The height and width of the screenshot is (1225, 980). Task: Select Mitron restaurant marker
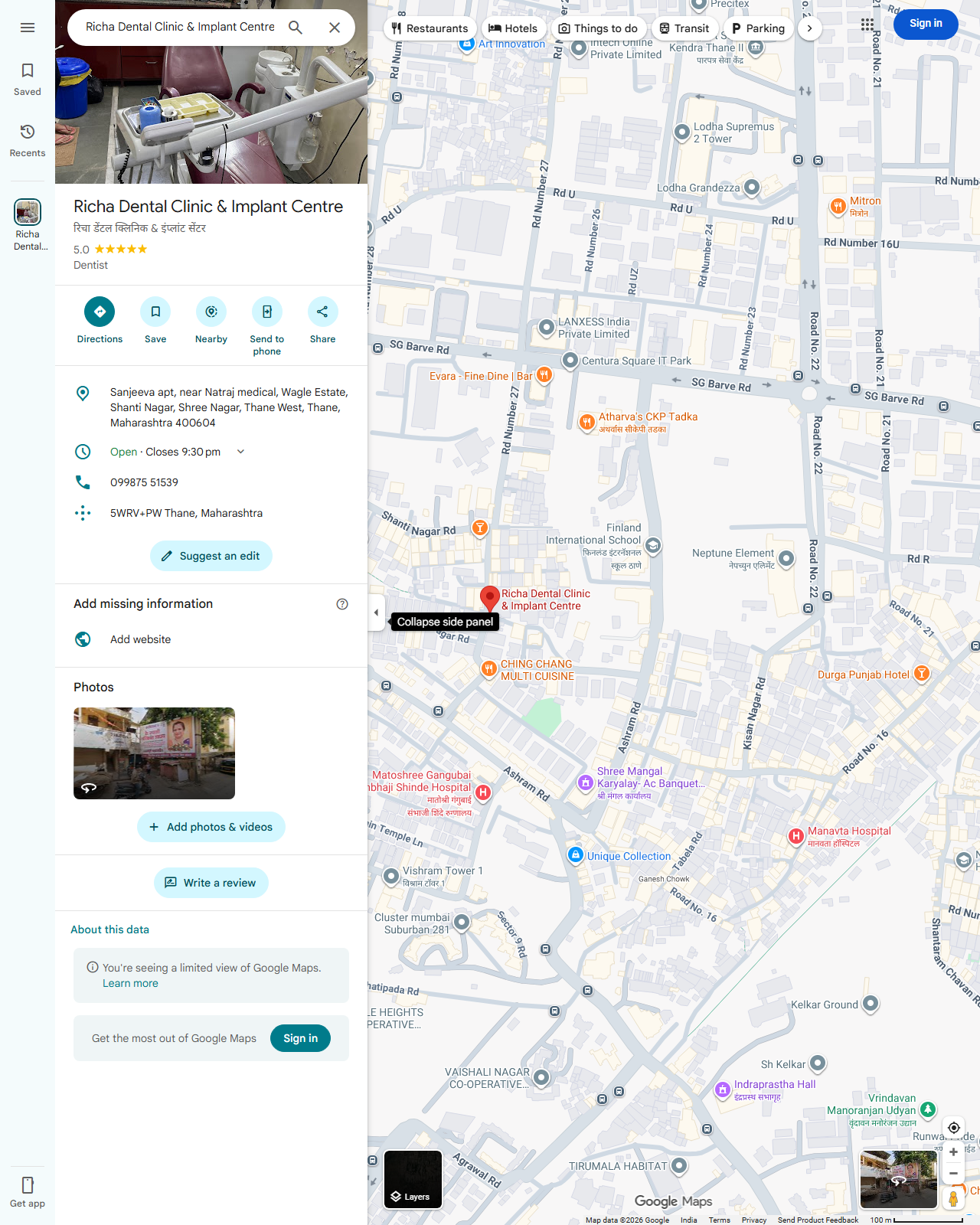838,206
